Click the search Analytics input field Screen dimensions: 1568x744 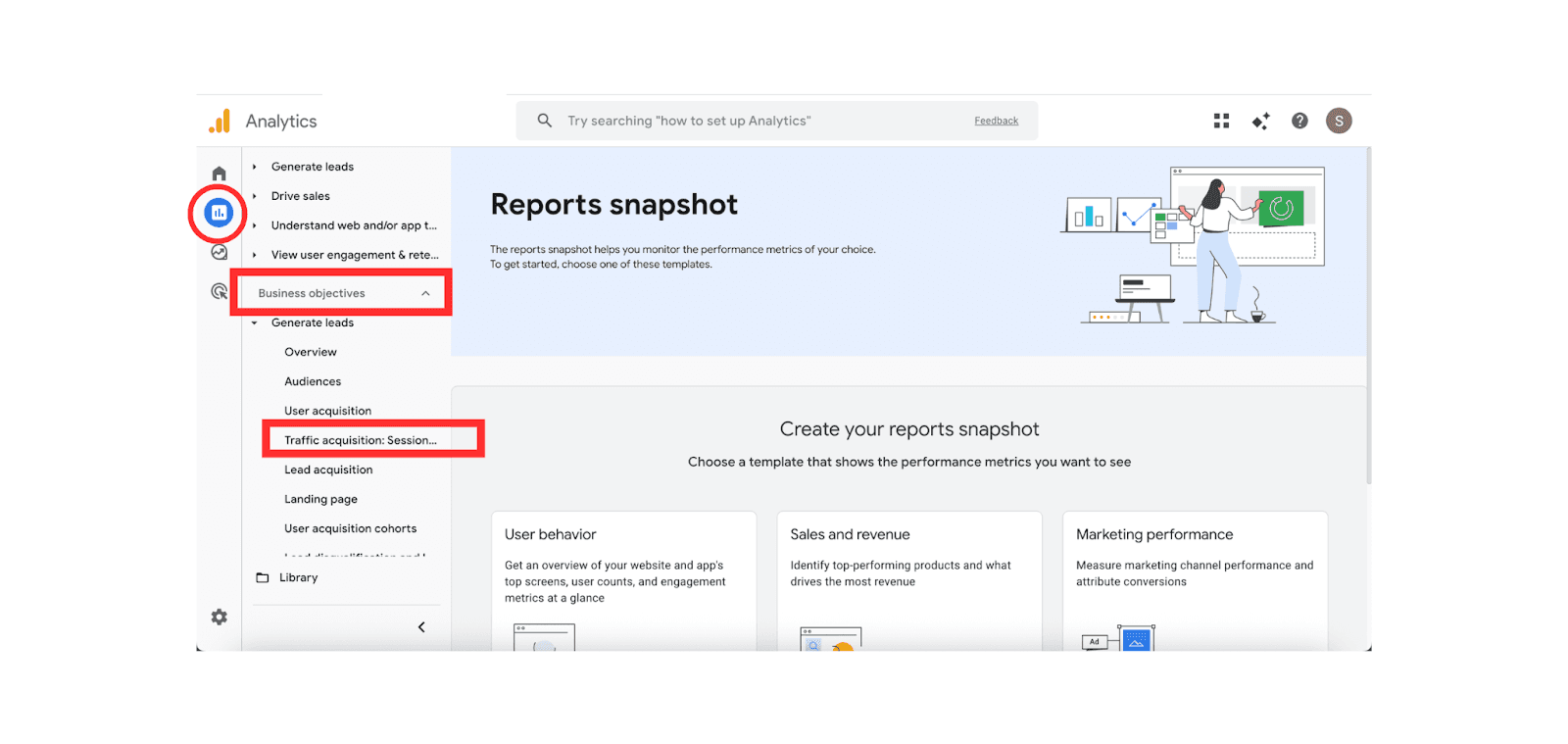coord(777,121)
